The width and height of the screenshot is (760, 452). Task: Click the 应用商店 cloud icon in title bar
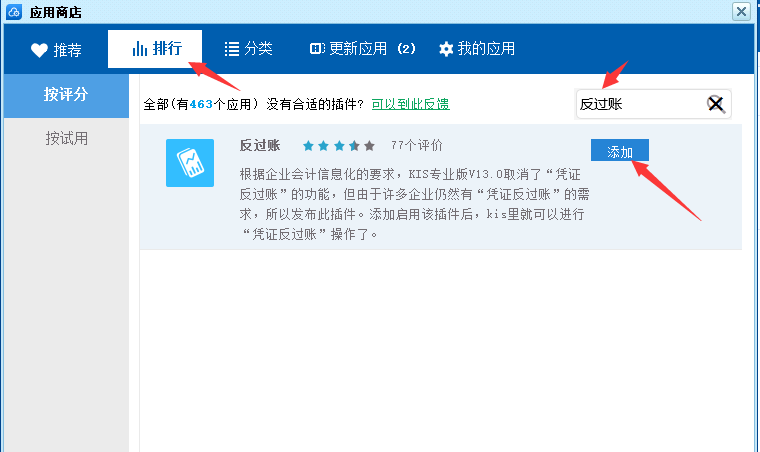[13, 11]
